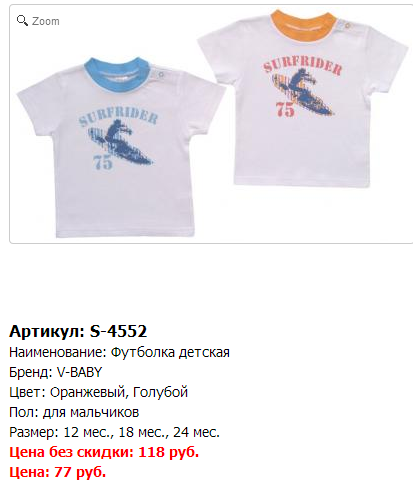Click the Цена без скидки: 118 руб. text

[104, 452]
